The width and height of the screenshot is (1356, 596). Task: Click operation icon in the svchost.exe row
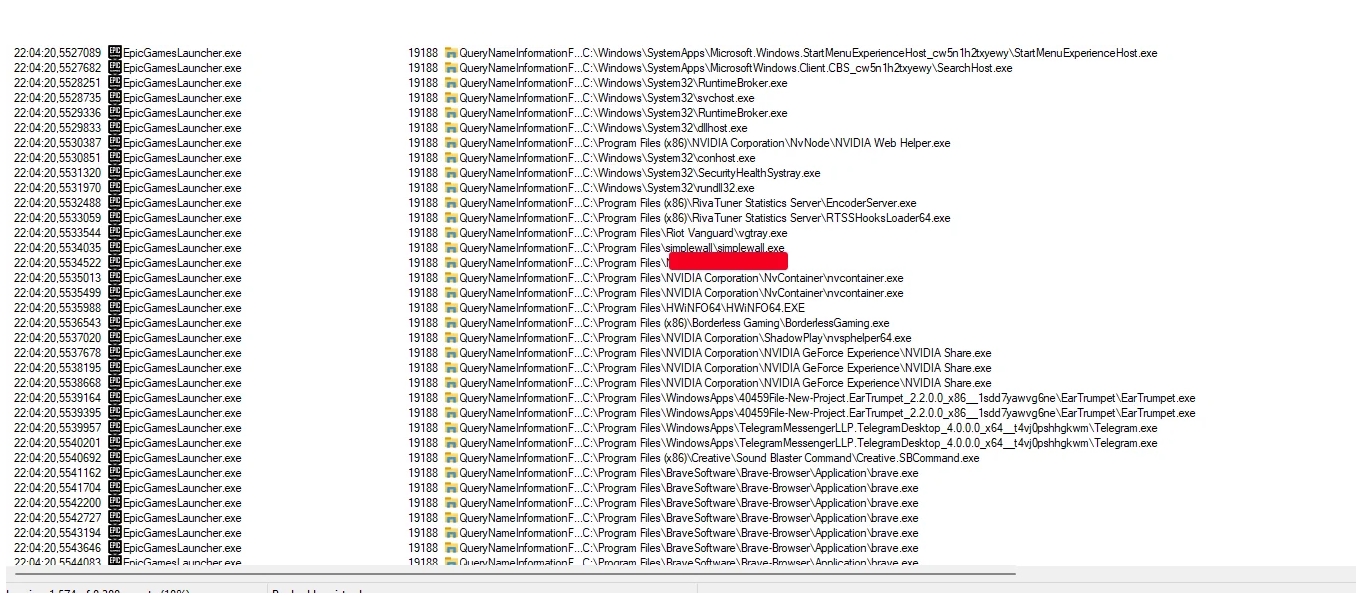point(450,98)
